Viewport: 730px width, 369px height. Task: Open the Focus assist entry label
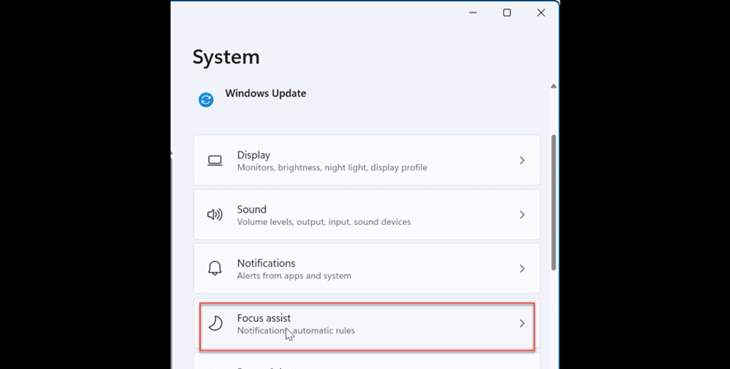point(264,318)
